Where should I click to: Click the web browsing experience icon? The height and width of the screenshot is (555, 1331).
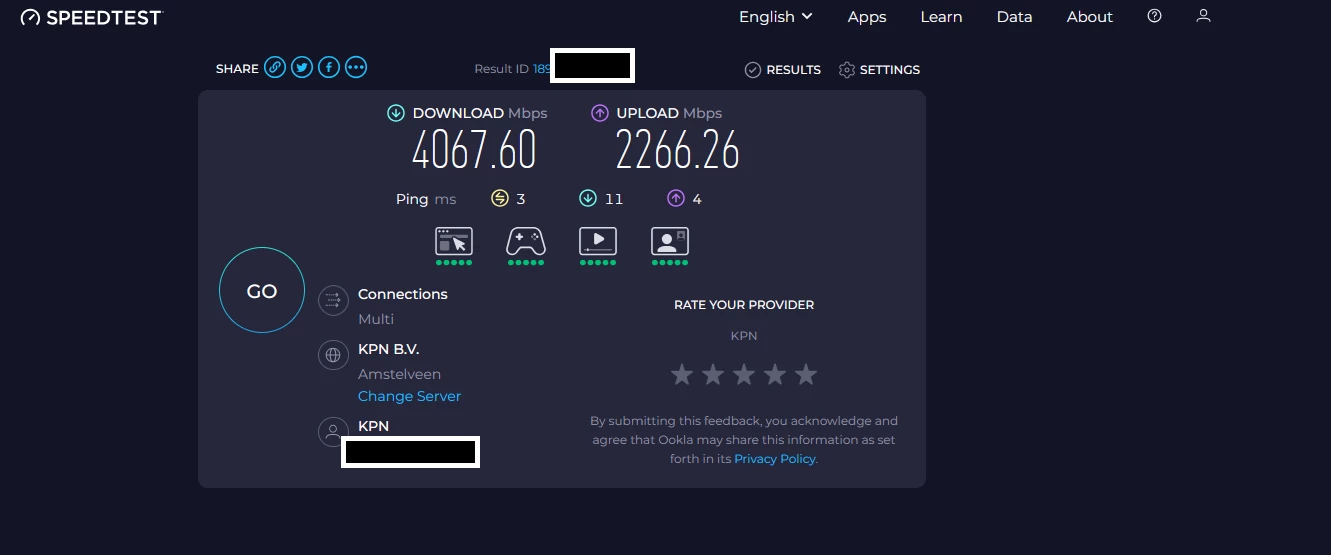(x=454, y=241)
